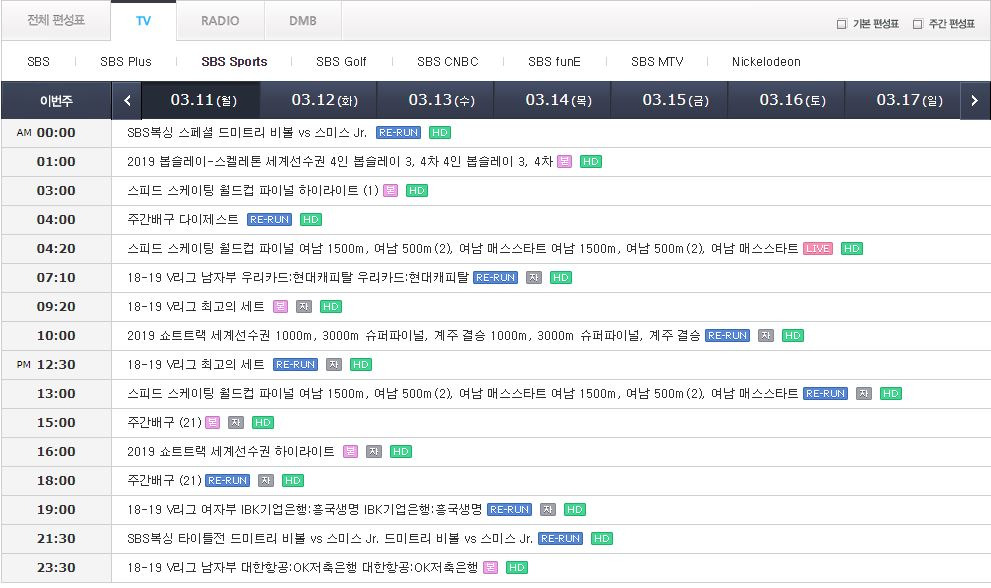The width and height of the screenshot is (991, 588).
Task: Go to previous week with left arrow
Action: pos(127,100)
